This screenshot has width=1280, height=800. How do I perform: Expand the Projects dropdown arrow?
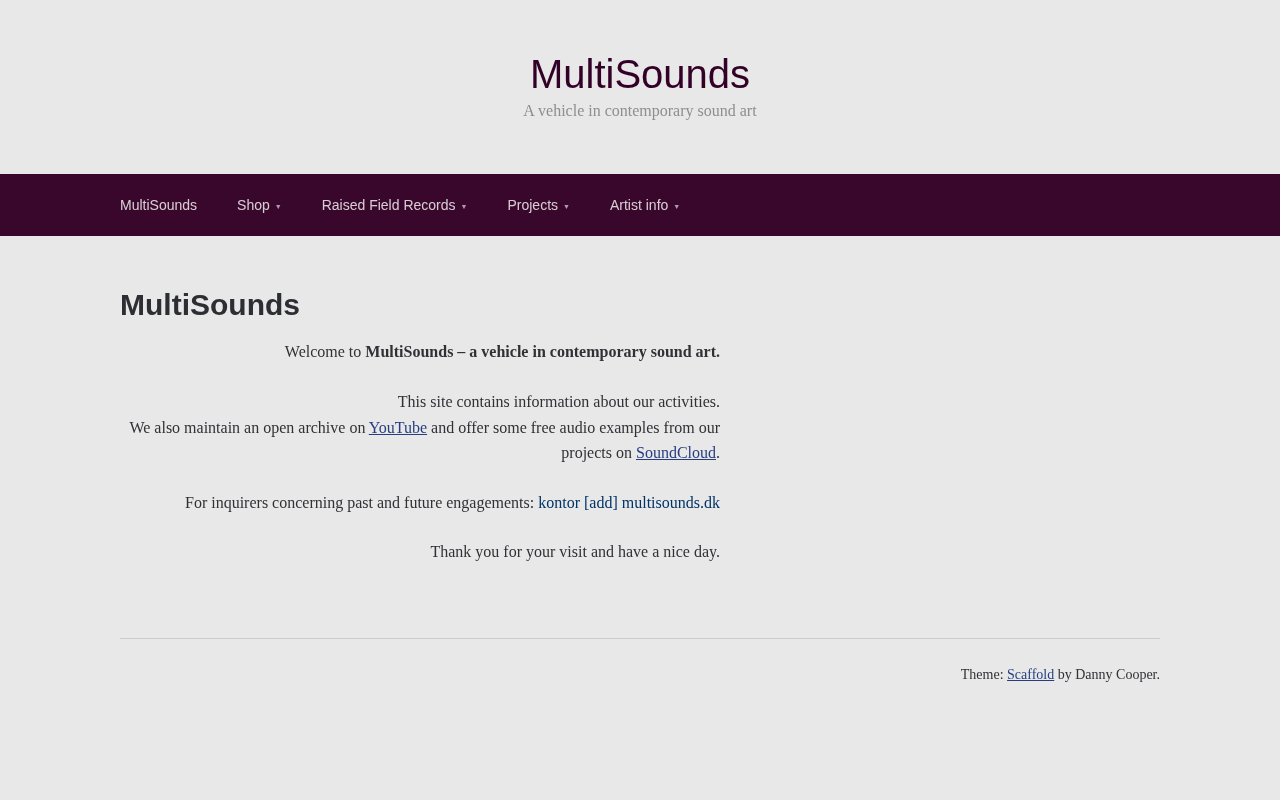click(x=566, y=207)
